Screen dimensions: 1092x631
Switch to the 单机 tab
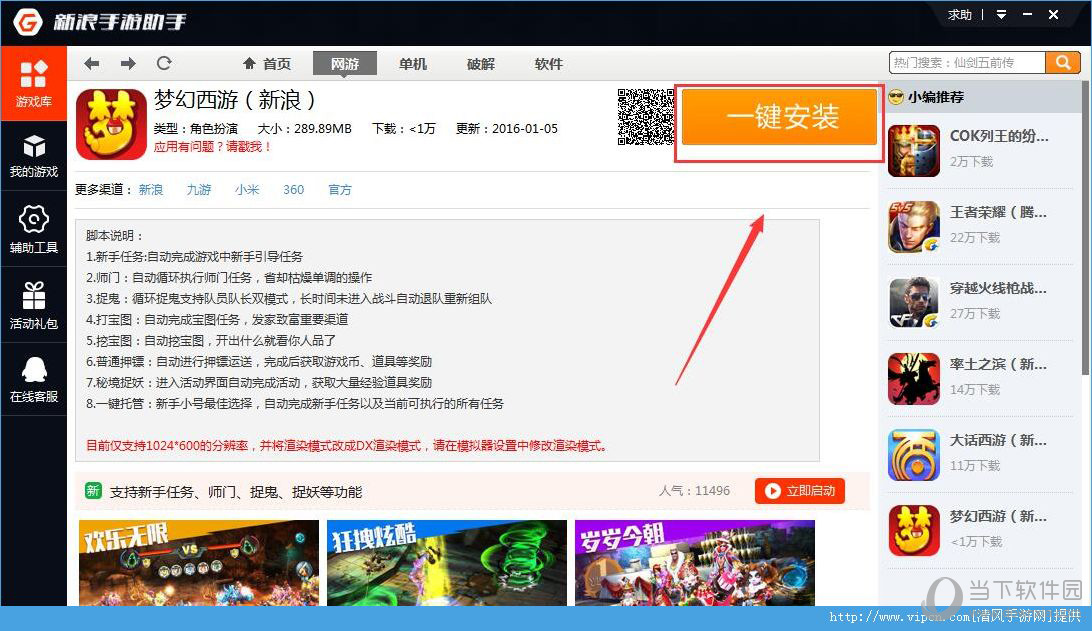pos(412,63)
